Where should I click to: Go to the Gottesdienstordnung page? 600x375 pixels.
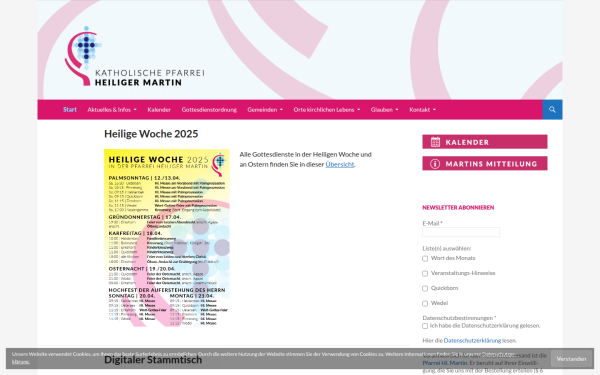pyautogui.click(x=209, y=110)
